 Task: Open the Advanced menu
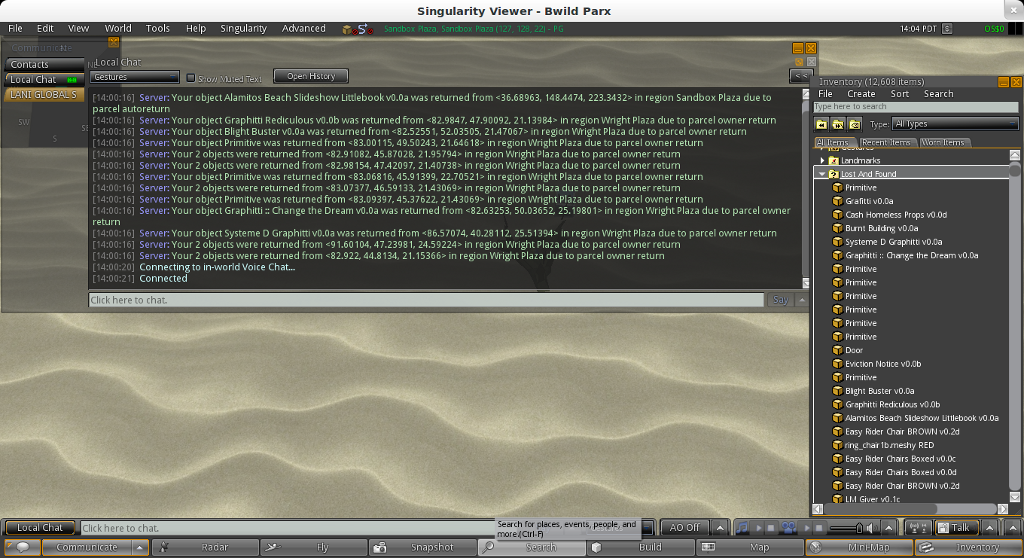click(303, 28)
